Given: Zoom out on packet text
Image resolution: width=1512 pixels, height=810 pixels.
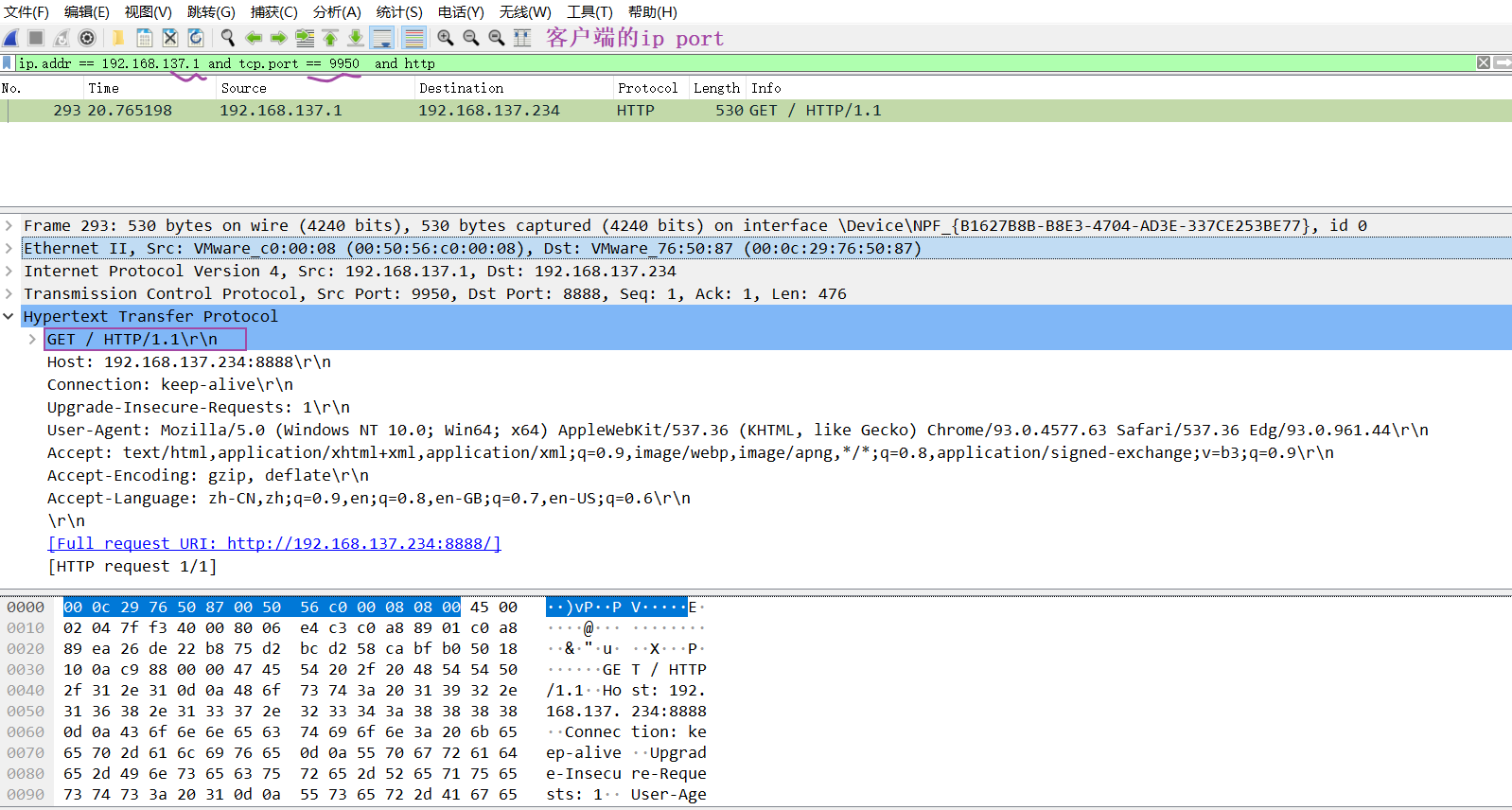Looking at the screenshot, I should 471,38.
